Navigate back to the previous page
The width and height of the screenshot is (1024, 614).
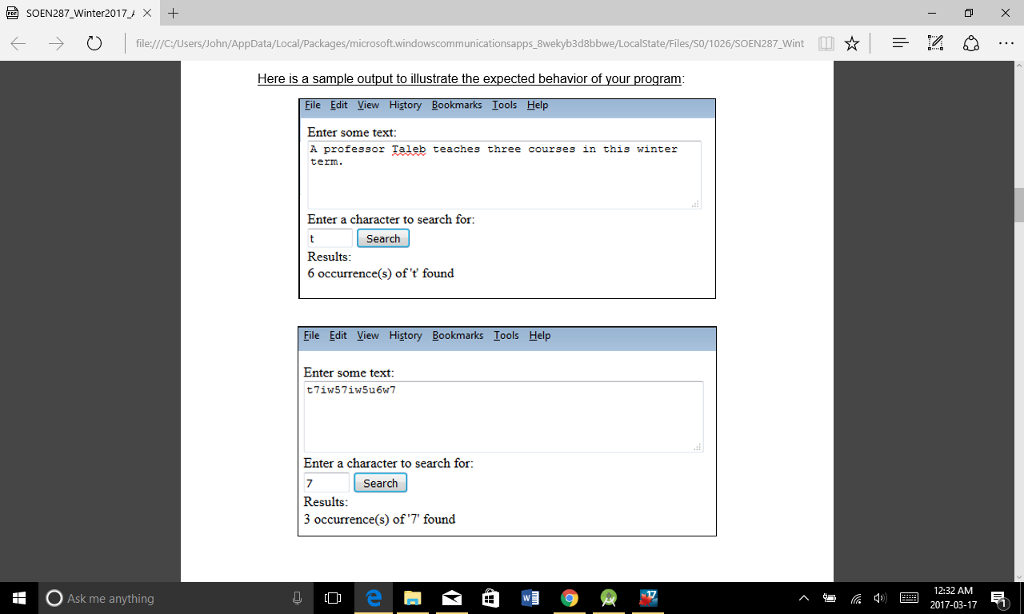click(x=17, y=43)
